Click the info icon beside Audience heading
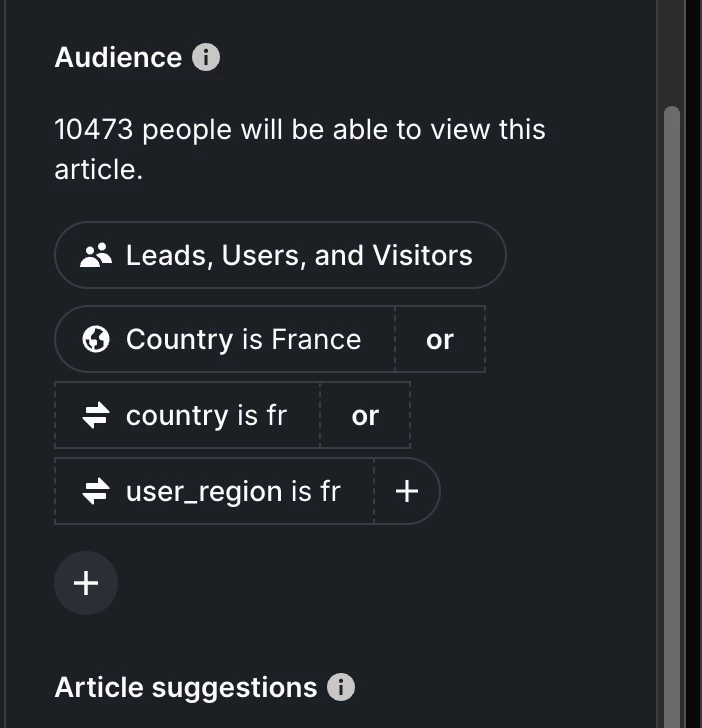The width and height of the screenshot is (702, 728). pos(205,58)
